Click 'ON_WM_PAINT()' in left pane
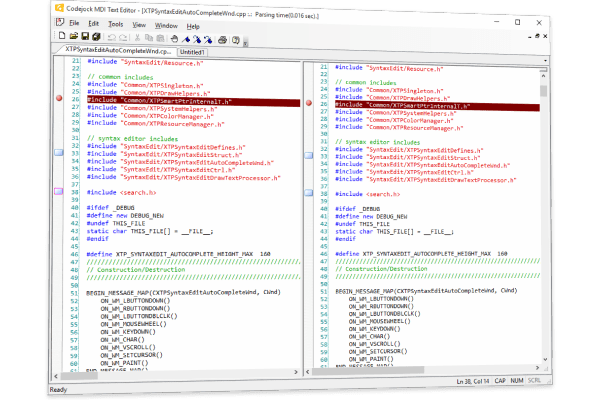600x400 pixels. point(124,362)
